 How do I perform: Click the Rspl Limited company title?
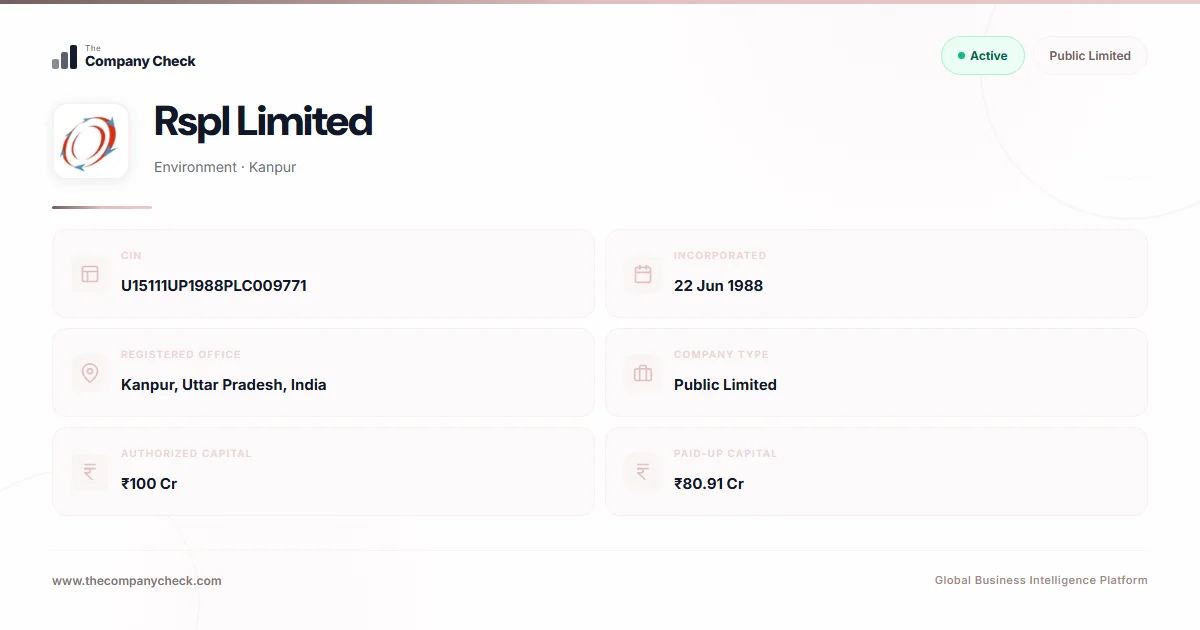(263, 121)
